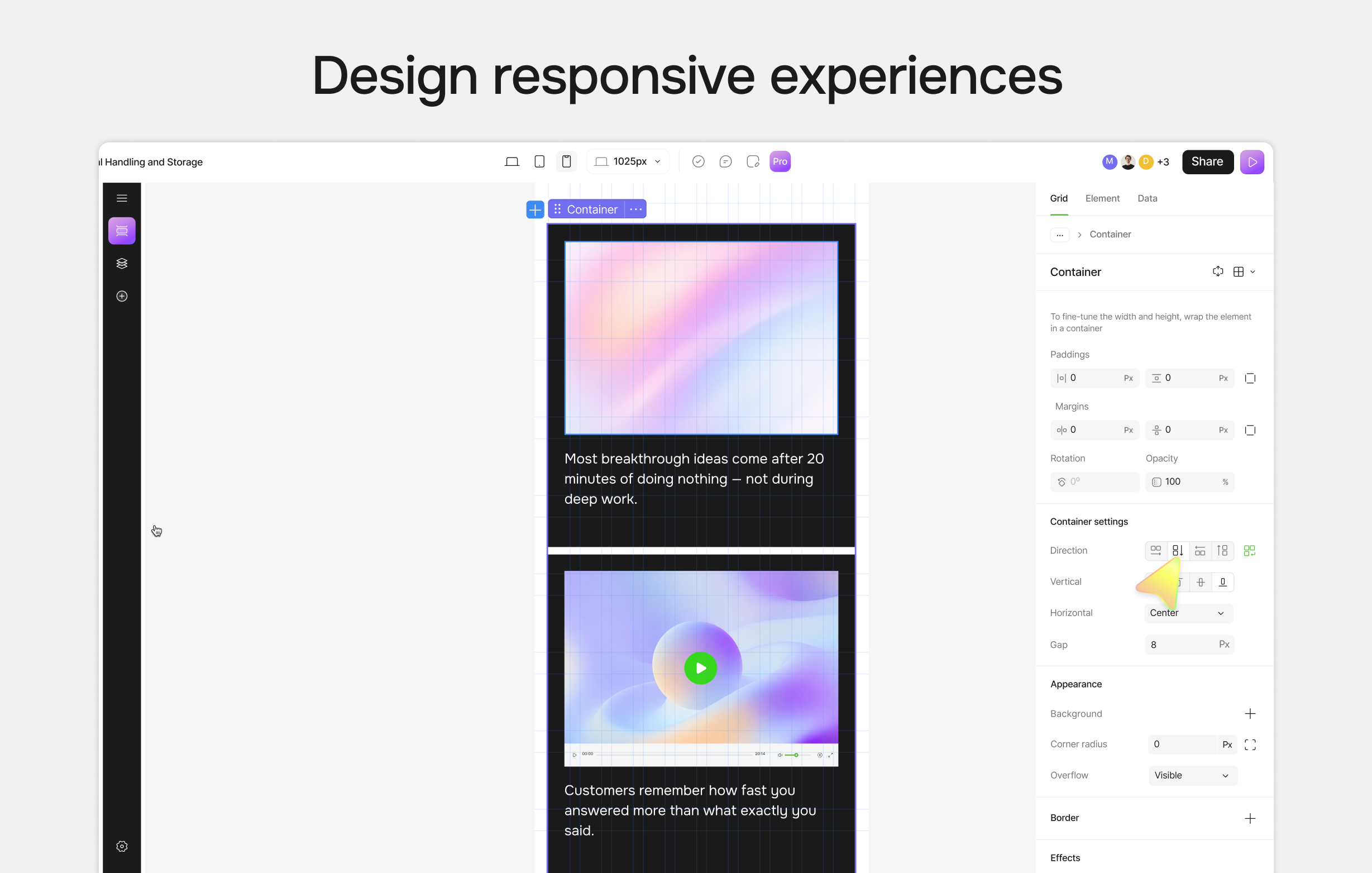Screen dimensions: 1372x873
Task: Play the video with green play button
Action: pos(700,669)
